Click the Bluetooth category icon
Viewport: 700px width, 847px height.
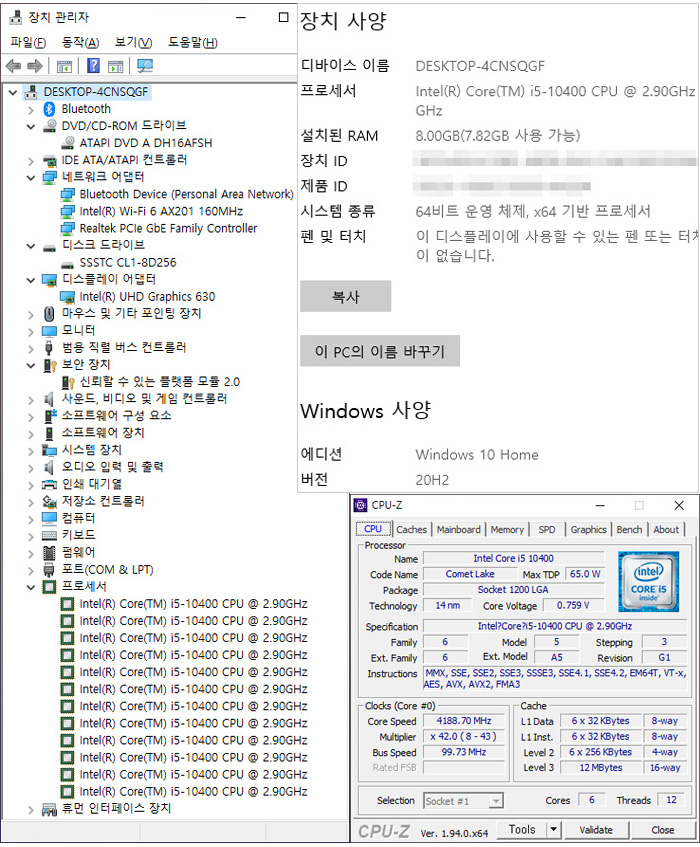point(49,109)
